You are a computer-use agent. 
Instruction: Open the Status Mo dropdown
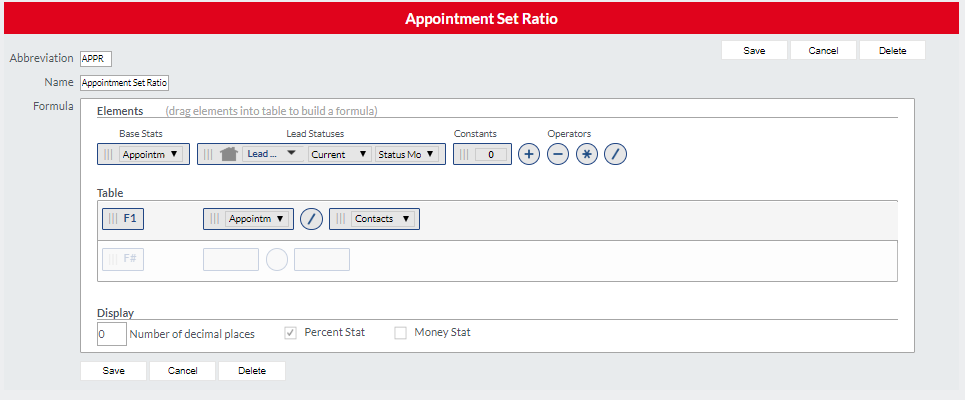tap(407, 154)
